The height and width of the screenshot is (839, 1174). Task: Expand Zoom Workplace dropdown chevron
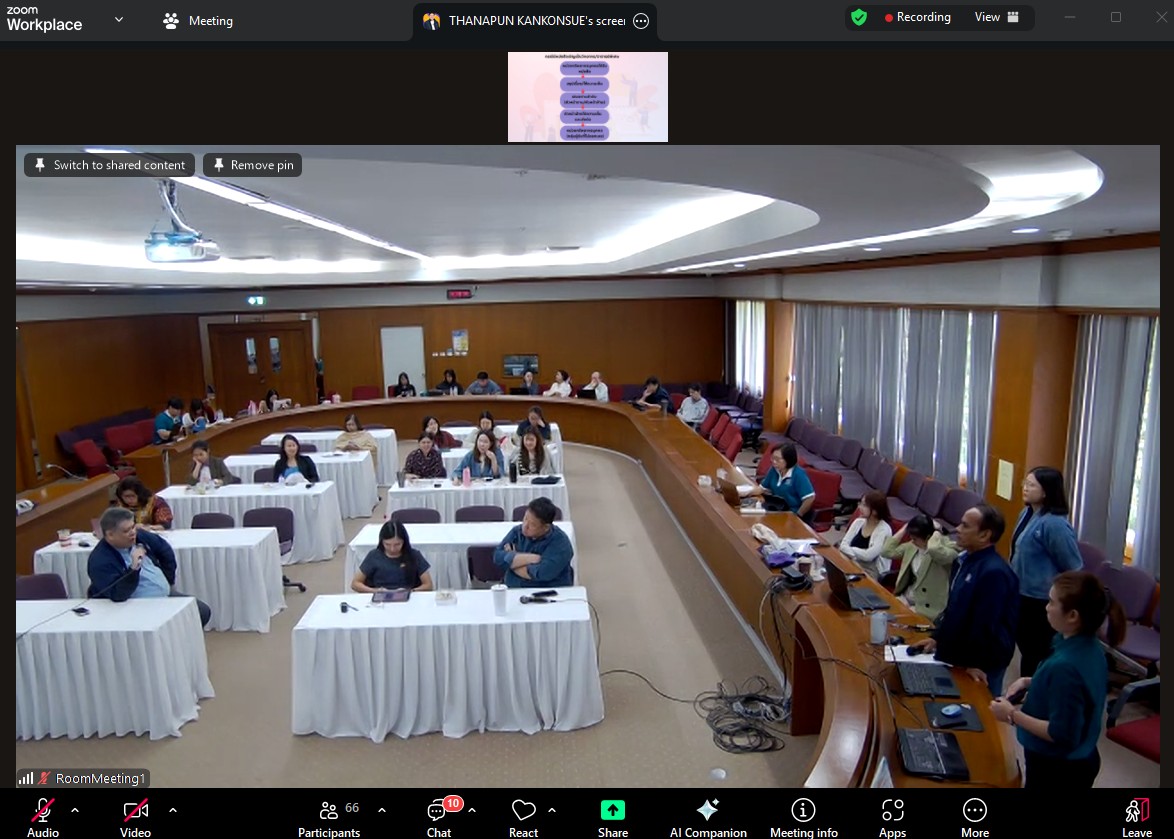119,19
